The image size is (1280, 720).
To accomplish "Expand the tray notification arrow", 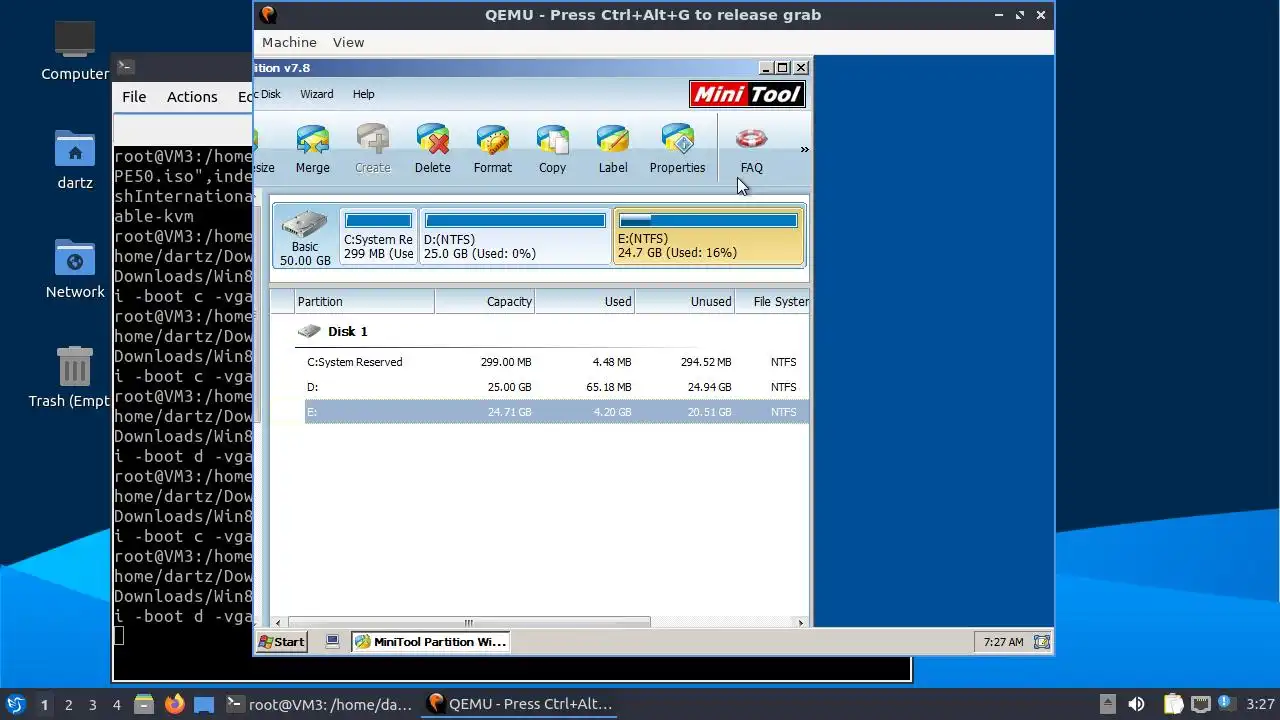I will (x=1107, y=704).
